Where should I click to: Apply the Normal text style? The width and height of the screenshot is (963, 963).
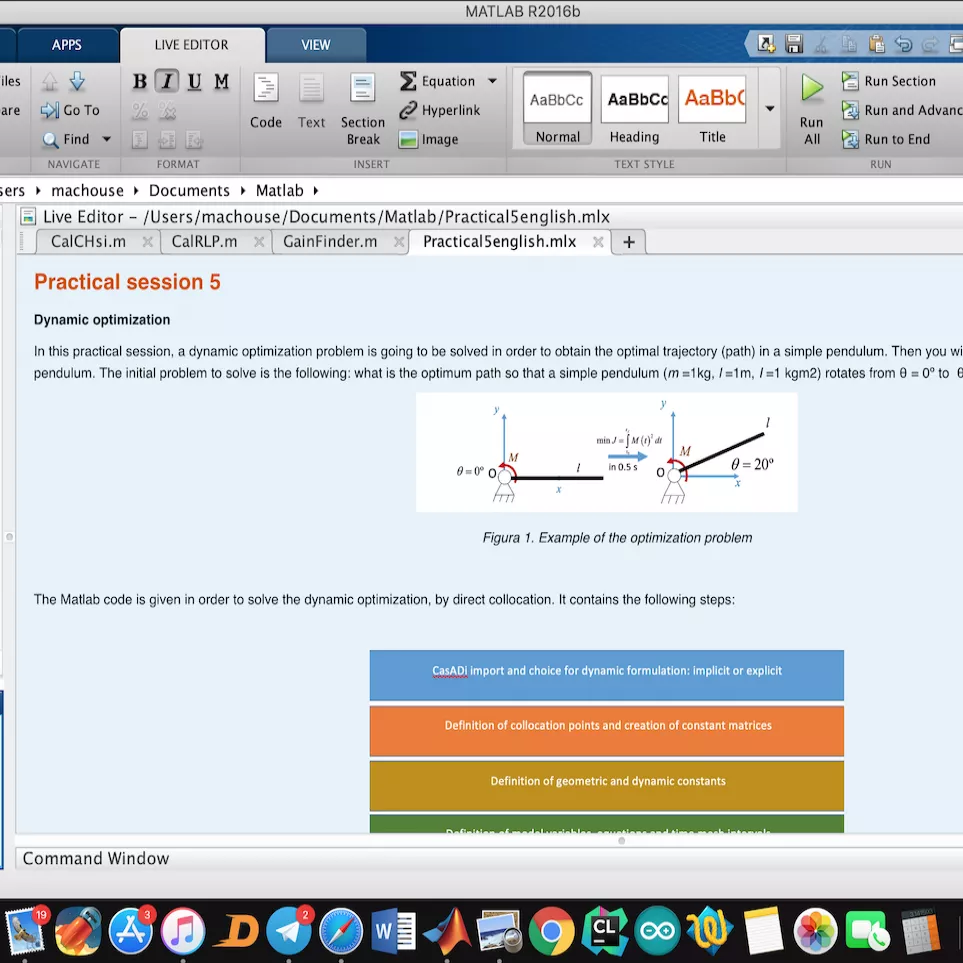pyautogui.click(x=557, y=109)
